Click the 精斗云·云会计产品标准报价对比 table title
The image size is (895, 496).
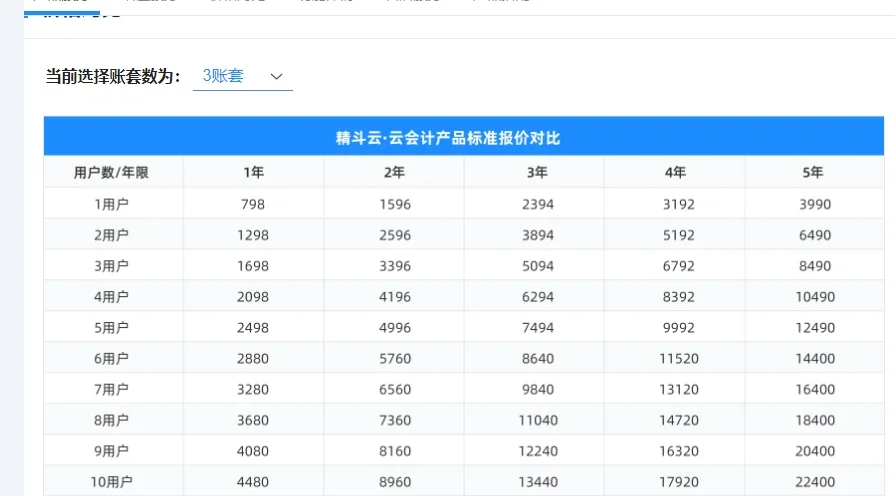click(x=448, y=138)
